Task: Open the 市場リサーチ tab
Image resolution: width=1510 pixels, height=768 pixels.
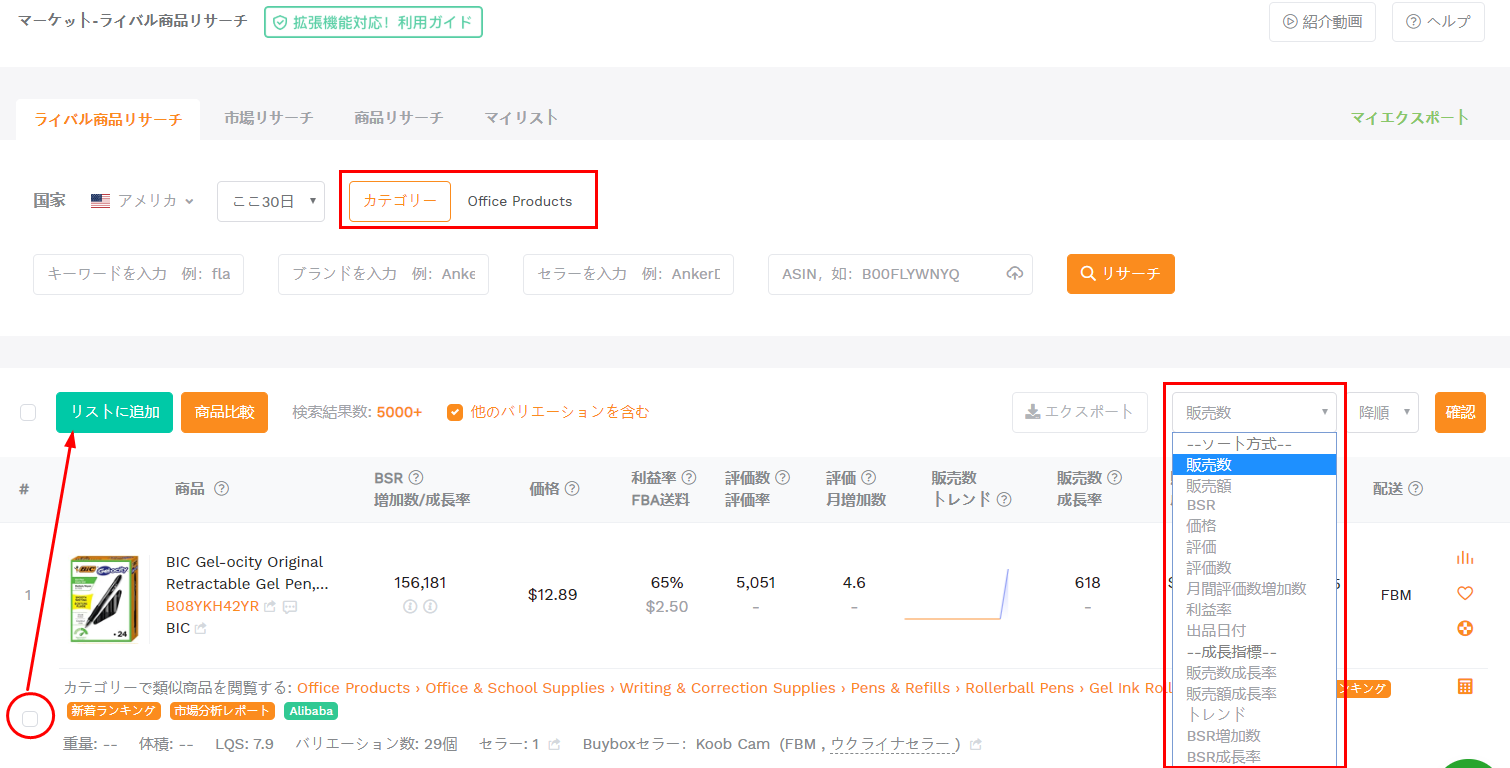Action: pos(268,118)
